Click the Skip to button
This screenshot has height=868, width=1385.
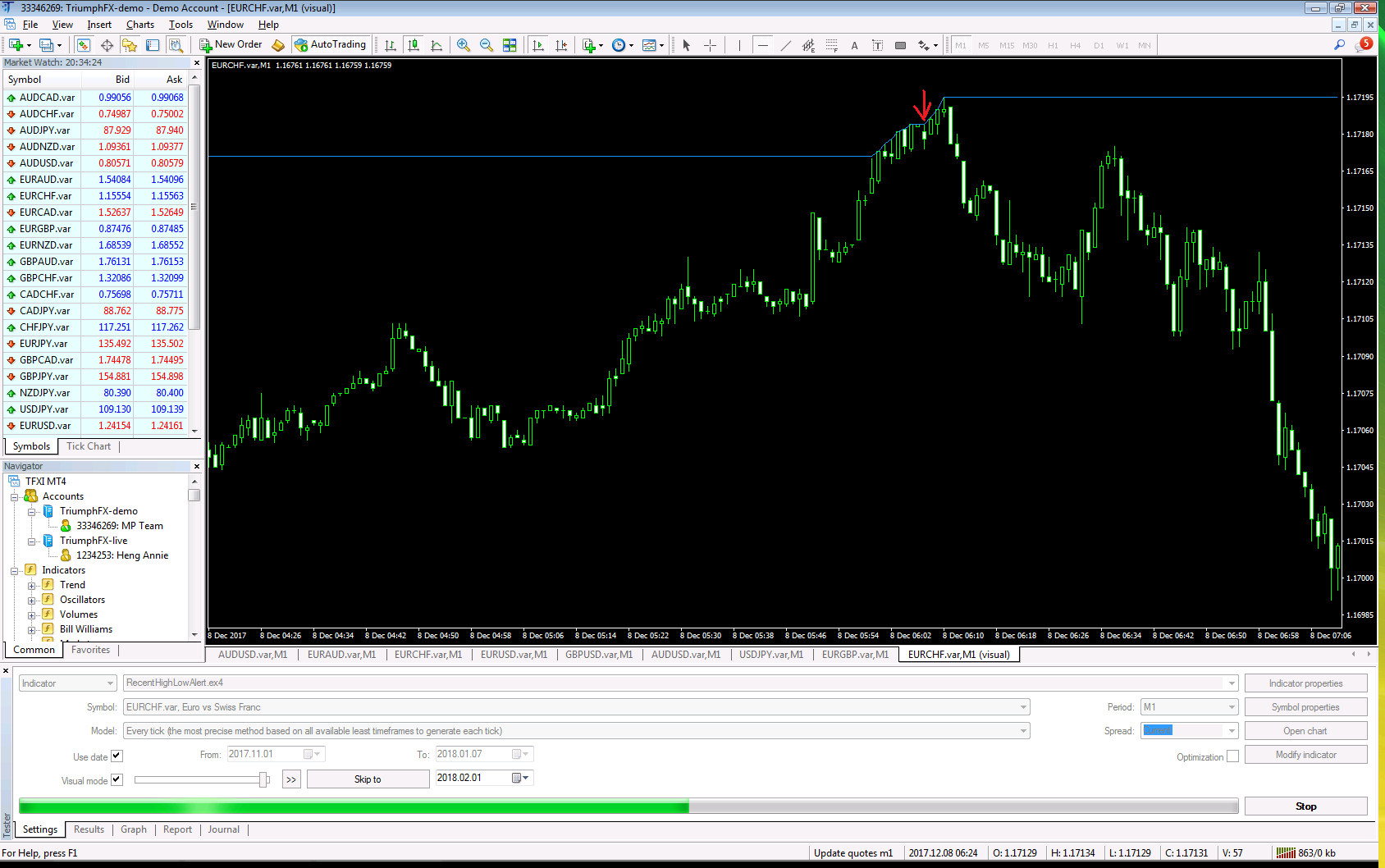click(x=367, y=778)
